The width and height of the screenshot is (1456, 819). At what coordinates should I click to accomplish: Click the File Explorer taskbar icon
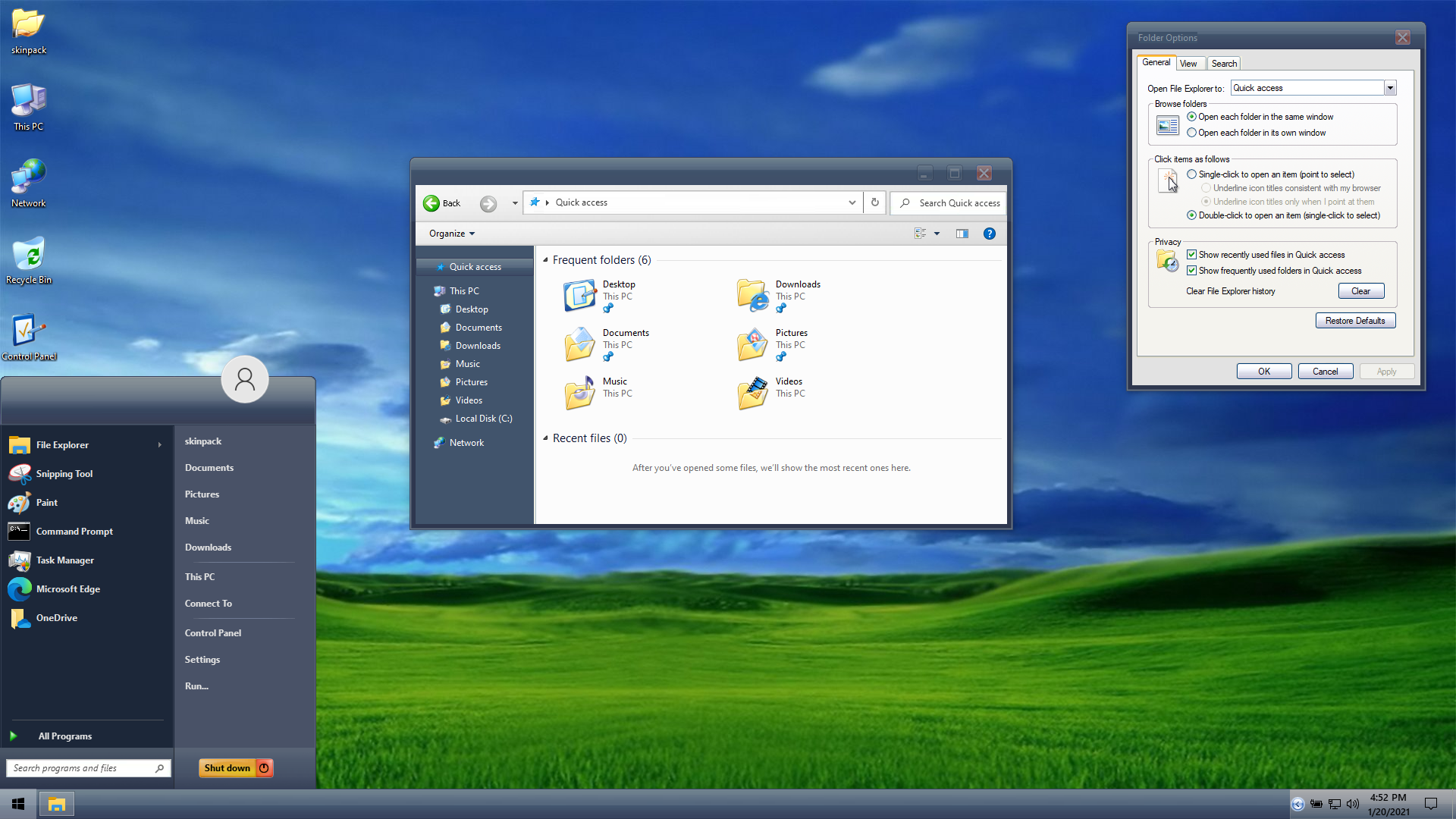click(x=56, y=804)
